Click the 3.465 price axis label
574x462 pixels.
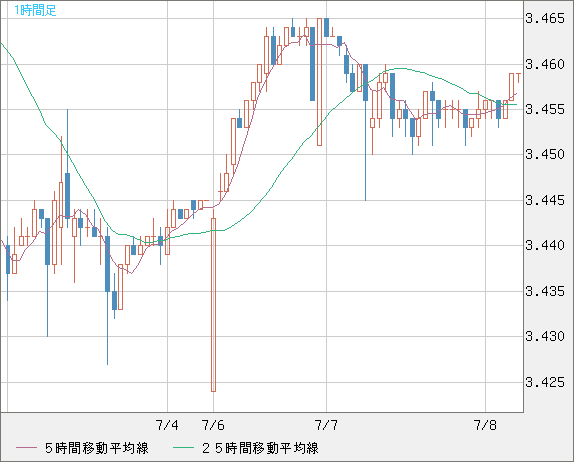[x=545, y=18]
